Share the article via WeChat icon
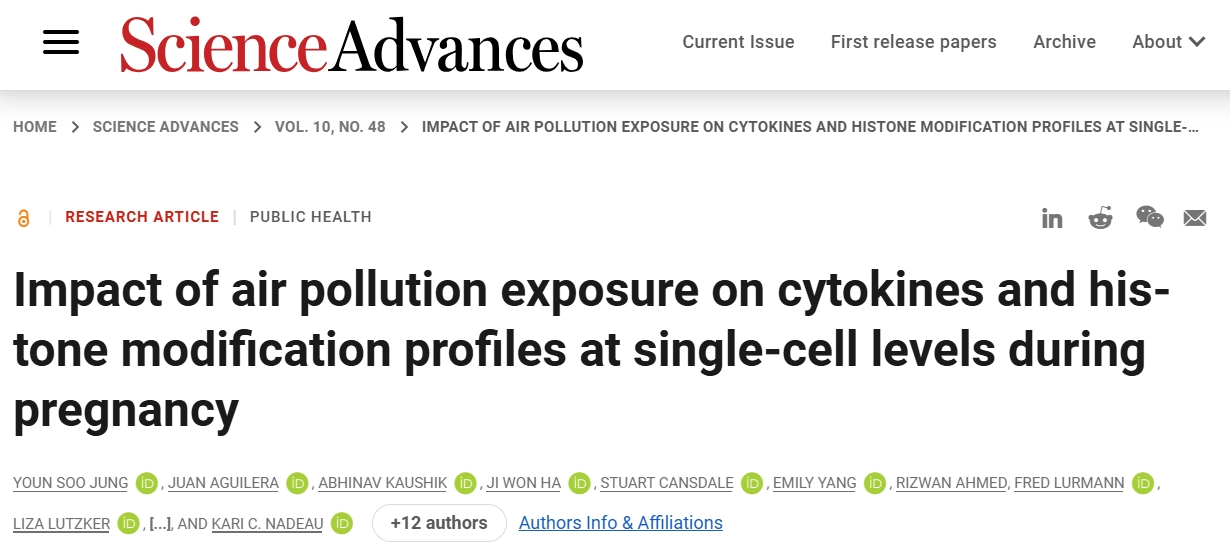 (x=1150, y=217)
